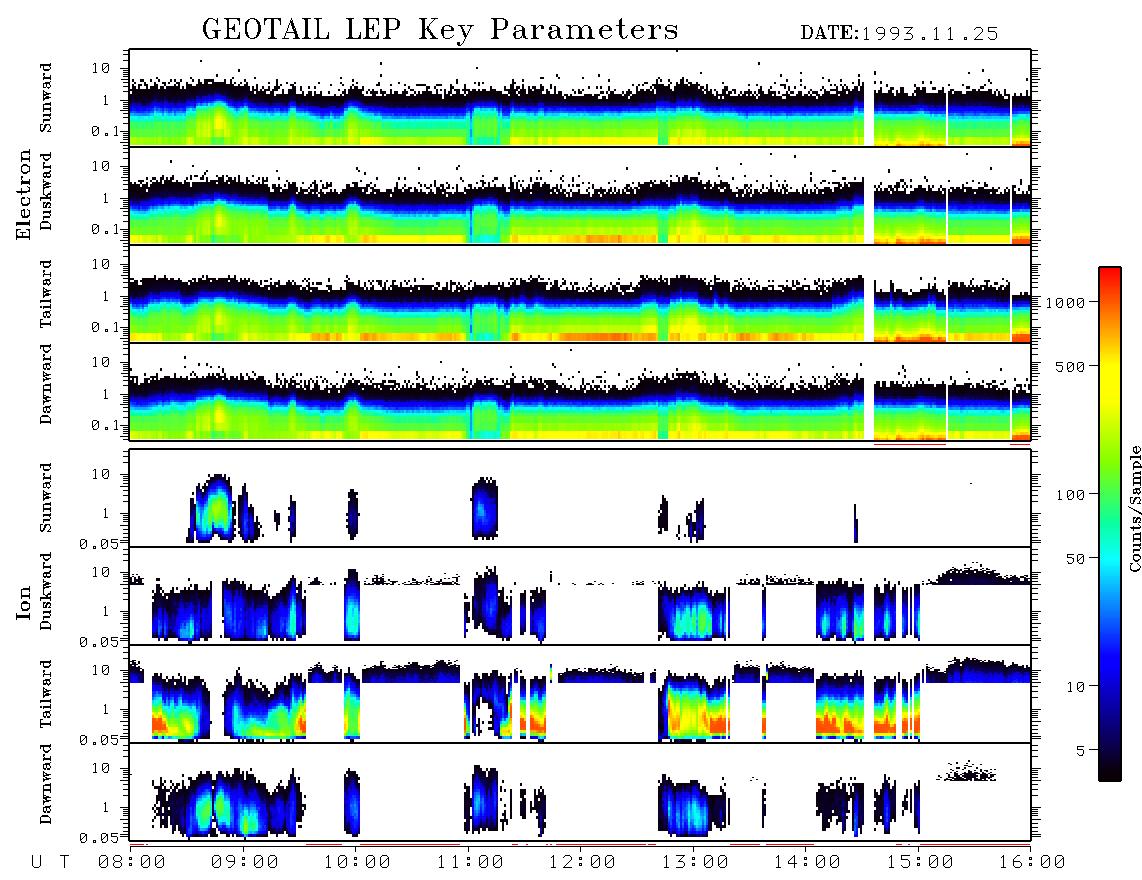This screenshot has width=1142, height=880.
Task: Select the 10:00 time tick label
Action: pyautogui.click(x=357, y=862)
